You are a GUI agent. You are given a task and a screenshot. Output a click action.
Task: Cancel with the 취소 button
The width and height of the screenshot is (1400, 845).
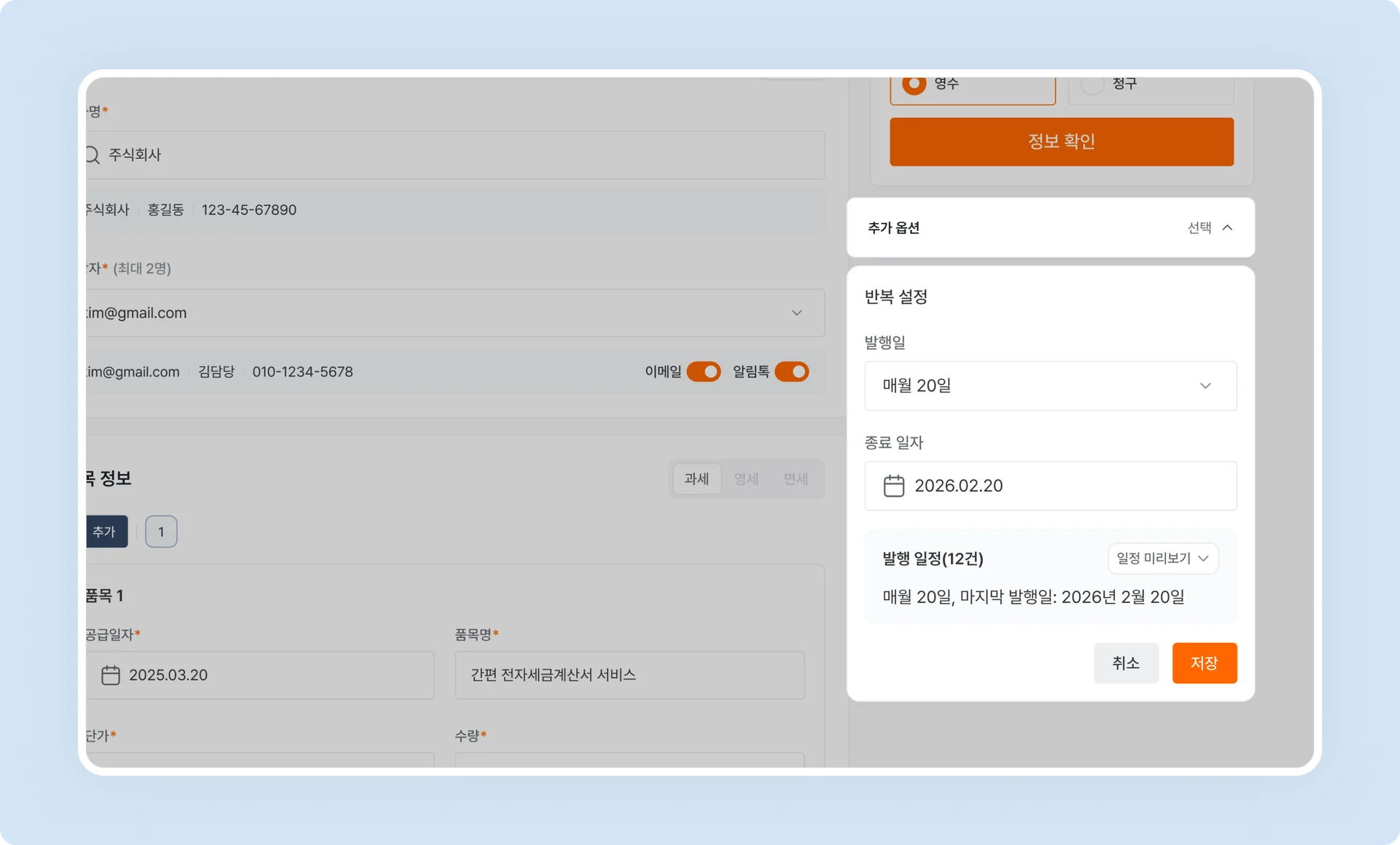pyautogui.click(x=1126, y=663)
